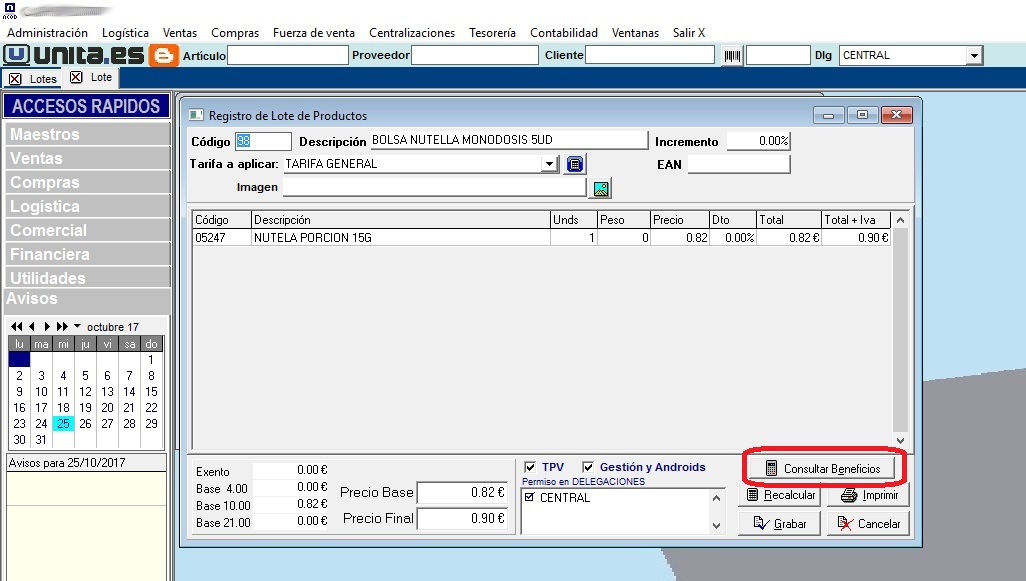Open Utilidades quick access section
Screen dimensions: 1026x581
[x=88, y=278]
